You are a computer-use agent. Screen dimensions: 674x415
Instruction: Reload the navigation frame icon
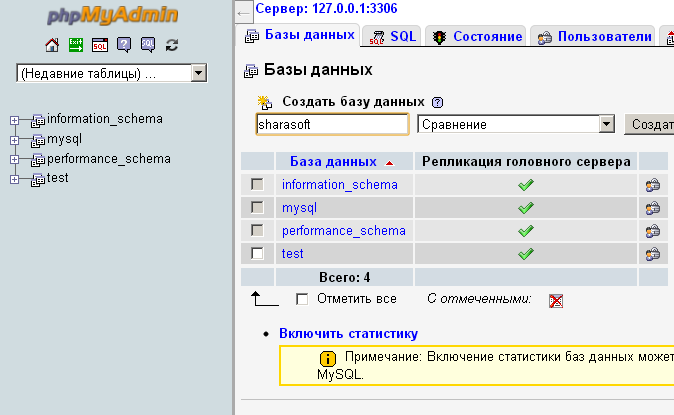point(172,45)
